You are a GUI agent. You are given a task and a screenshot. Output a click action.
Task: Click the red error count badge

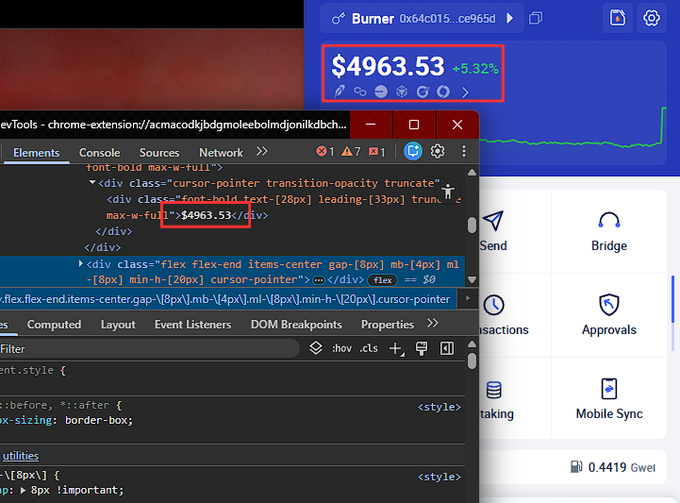(x=325, y=151)
